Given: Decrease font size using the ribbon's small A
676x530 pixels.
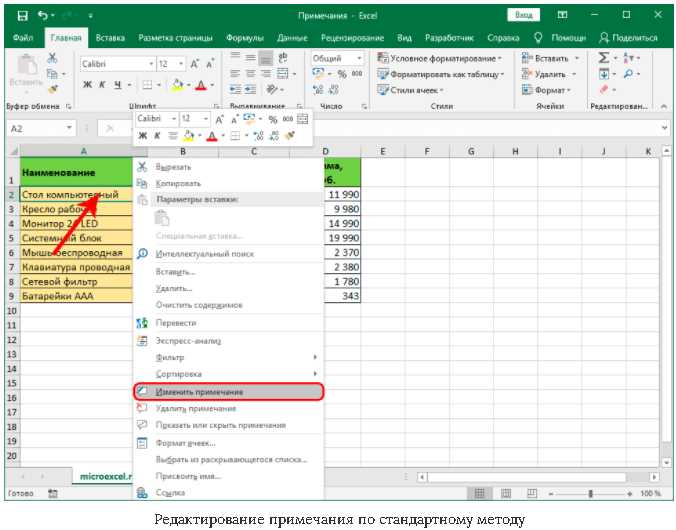Looking at the screenshot, I should tap(210, 64).
